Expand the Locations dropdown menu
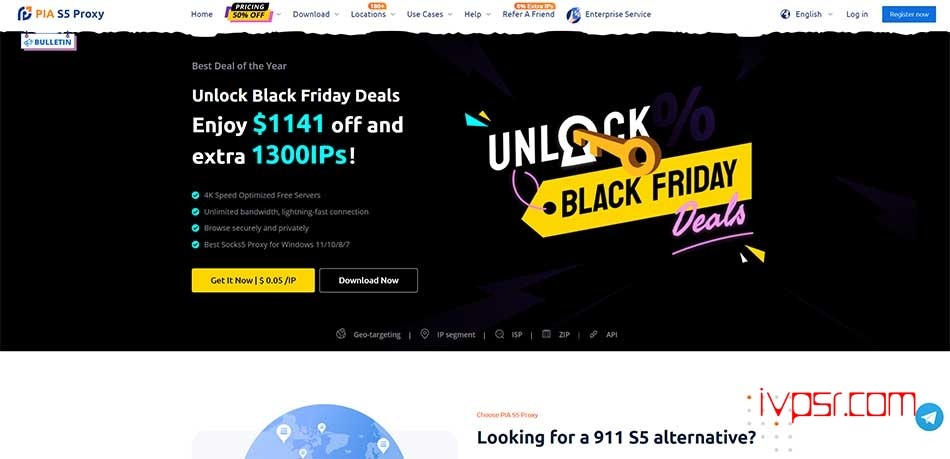 373,14
